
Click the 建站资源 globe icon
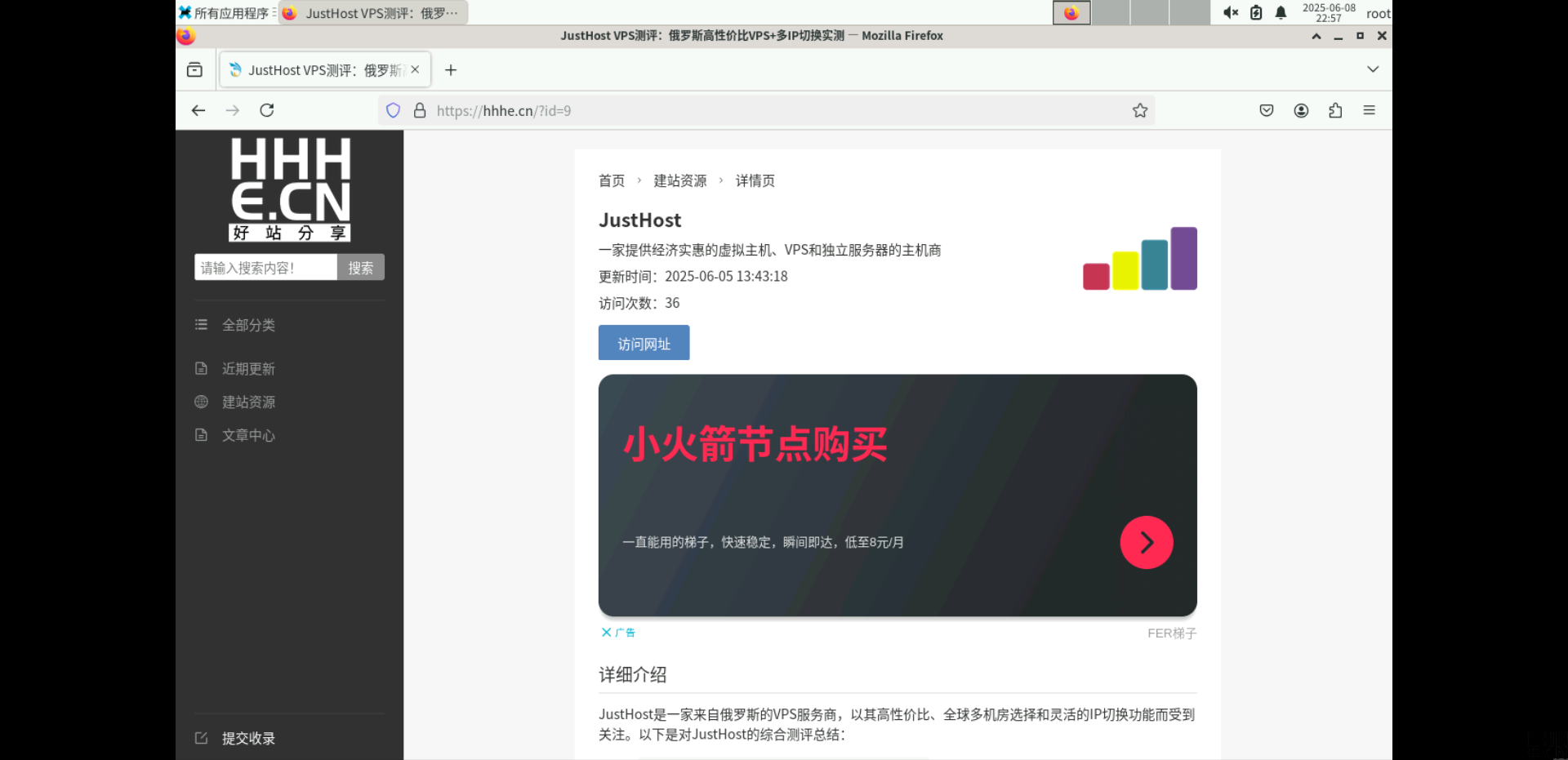tap(201, 402)
